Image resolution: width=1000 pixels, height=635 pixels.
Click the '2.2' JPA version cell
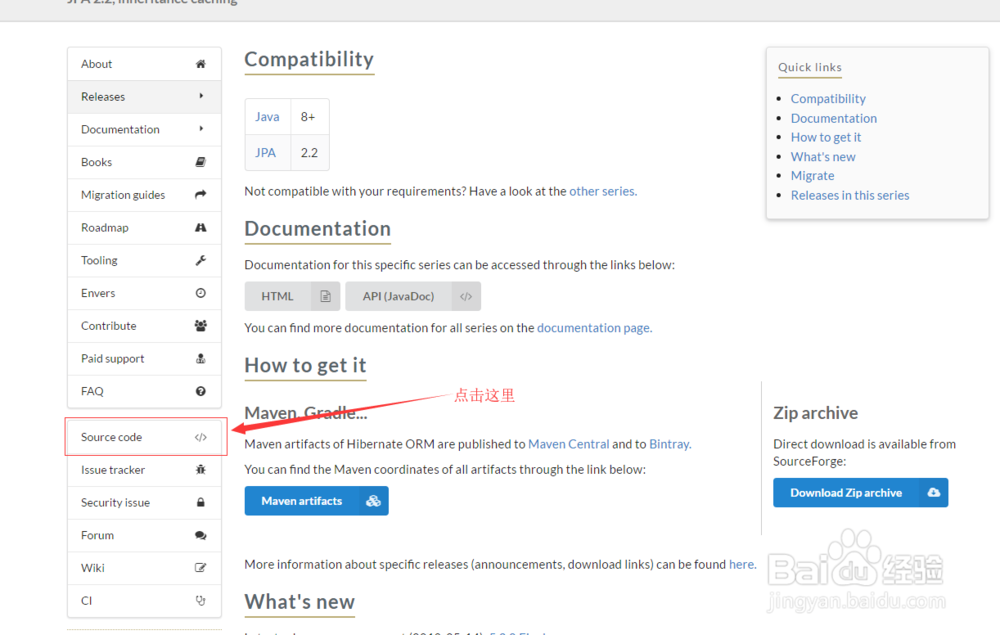[309, 153]
